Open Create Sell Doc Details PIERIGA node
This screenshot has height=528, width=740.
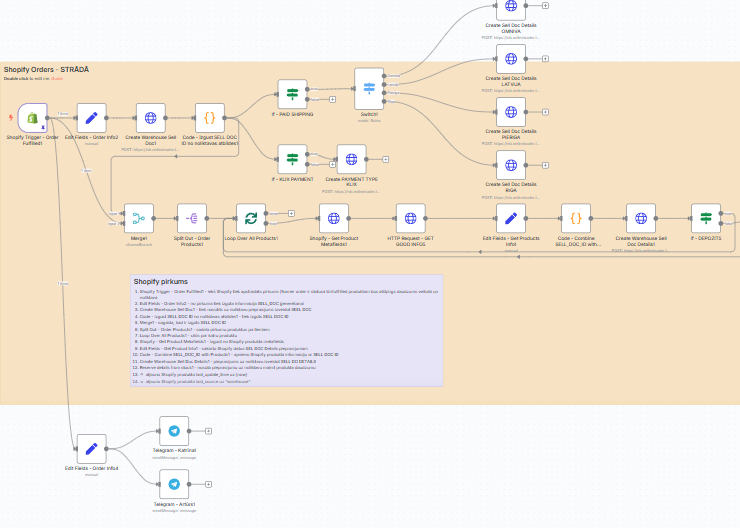[x=511, y=112]
